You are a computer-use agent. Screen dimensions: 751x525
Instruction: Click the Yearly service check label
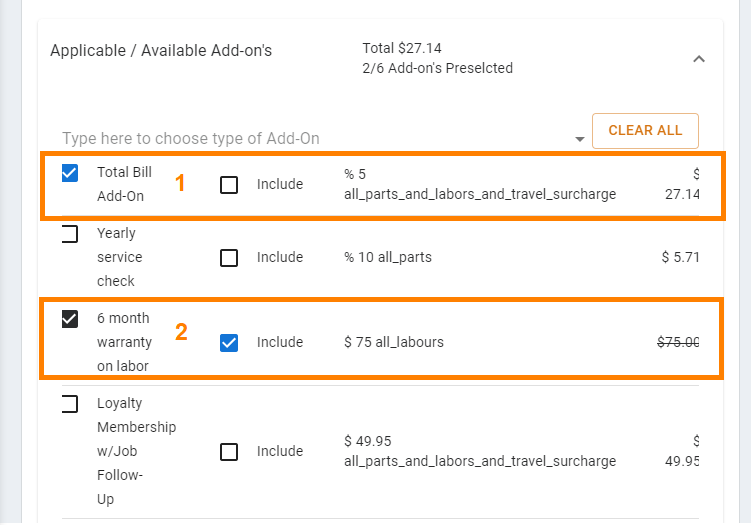(x=120, y=257)
